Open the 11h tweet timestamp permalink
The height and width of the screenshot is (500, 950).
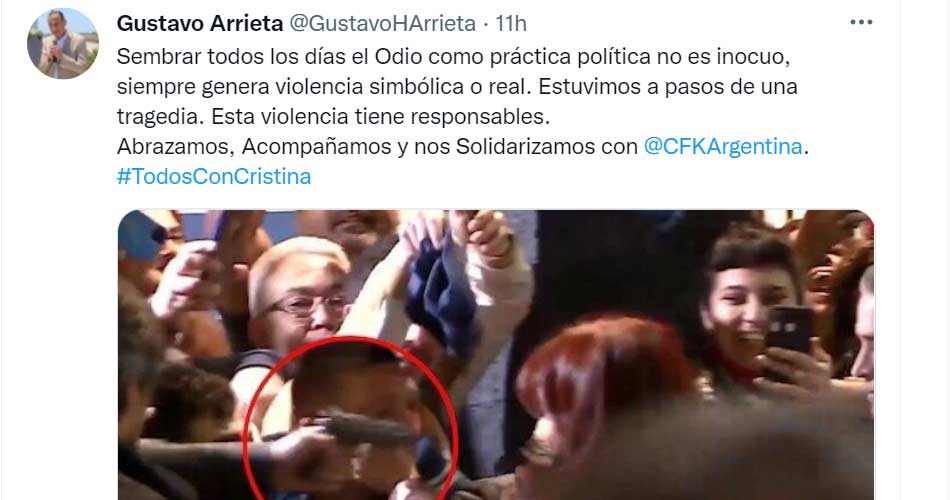pyautogui.click(x=511, y=23)
